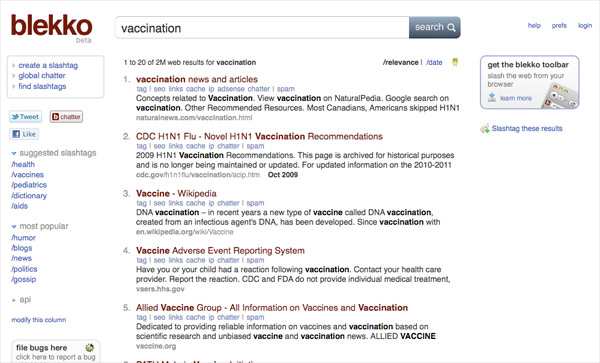The height and width of the screenshot is (363, 600).
Task: Sort results by /date
Action: (434, 62)
